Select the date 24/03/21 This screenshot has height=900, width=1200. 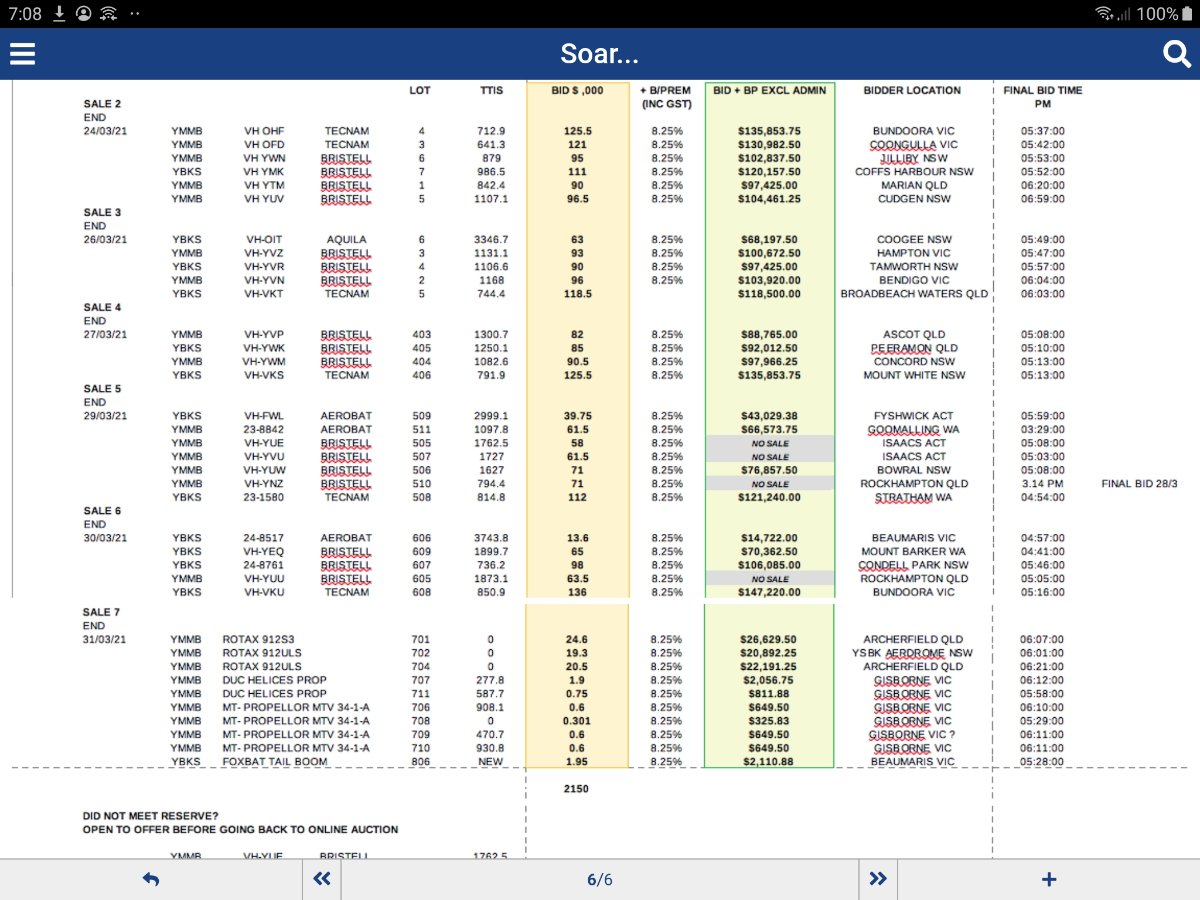tap(105, 131)
